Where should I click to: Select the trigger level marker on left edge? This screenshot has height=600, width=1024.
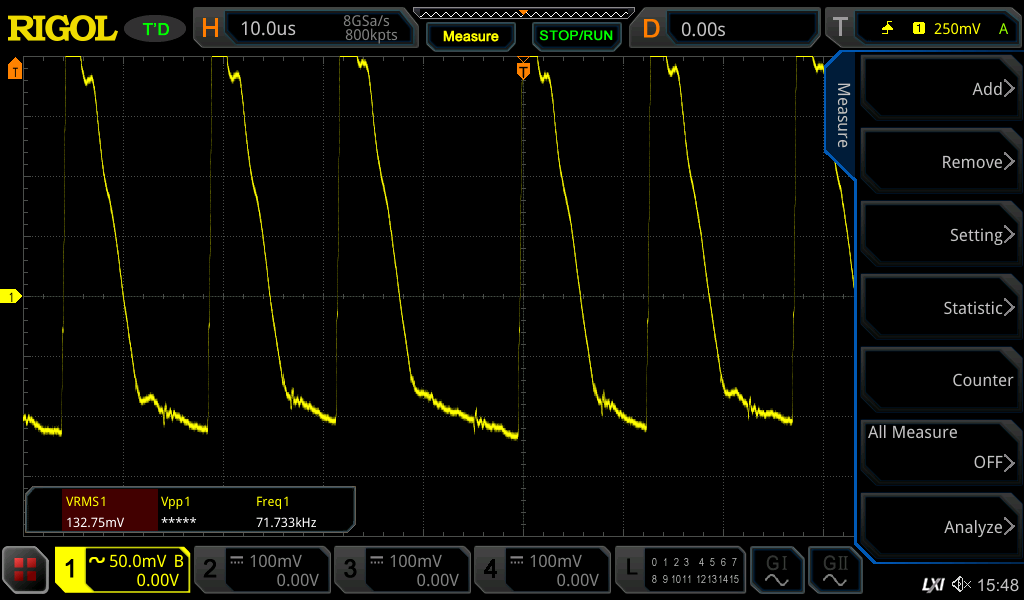[x=14, y=69]
